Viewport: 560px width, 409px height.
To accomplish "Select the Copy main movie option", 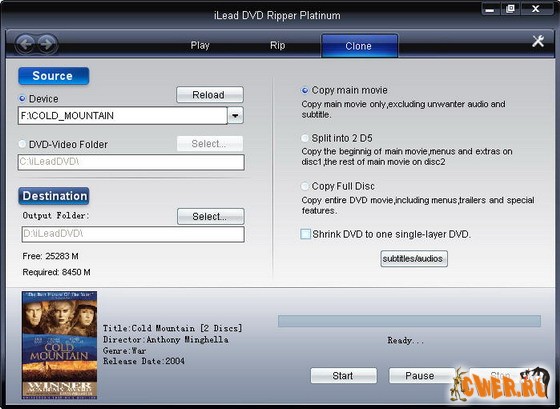I will point(305,90).
